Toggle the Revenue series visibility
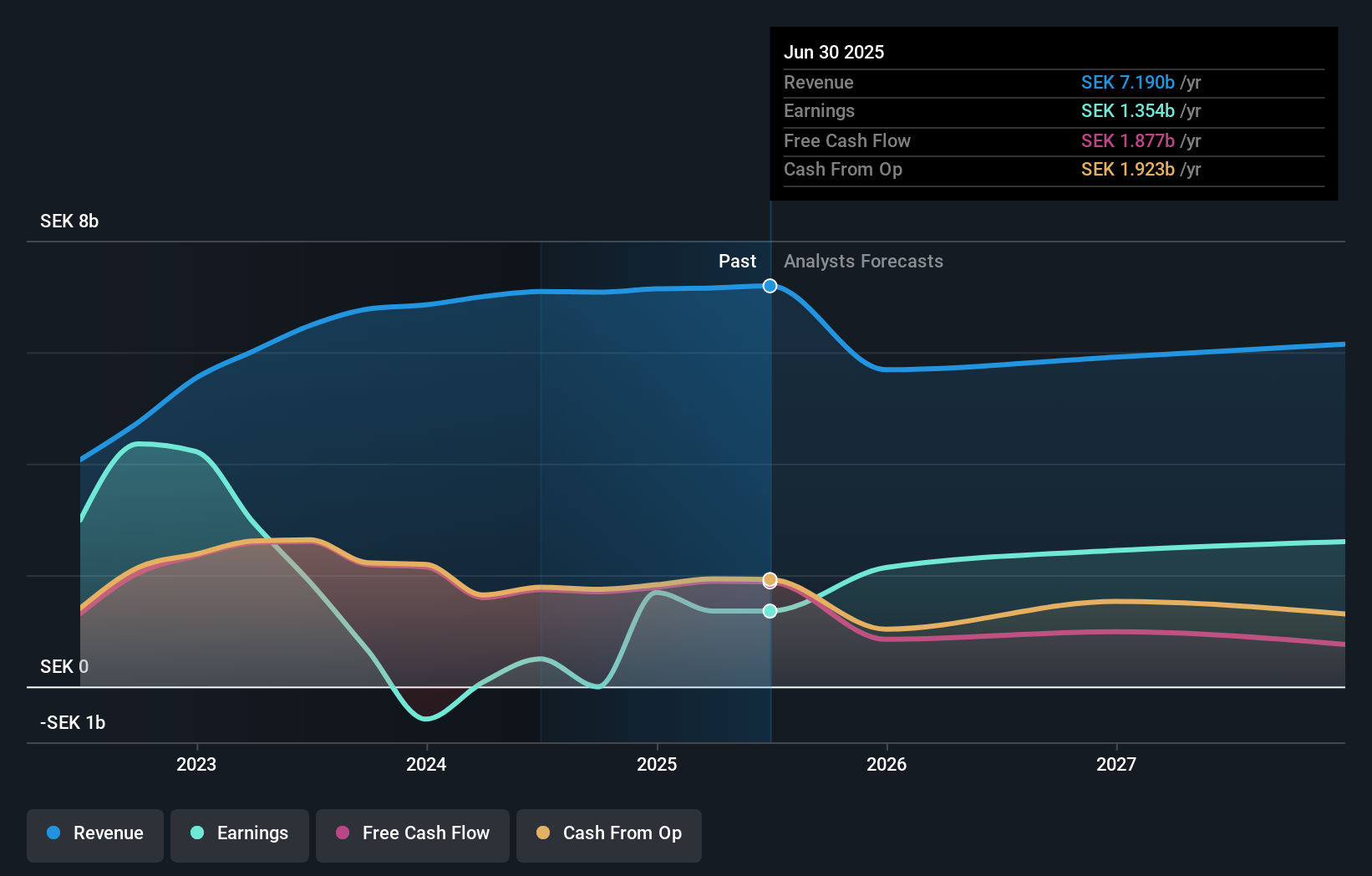 pyautogui.click(x=94, y=833)
